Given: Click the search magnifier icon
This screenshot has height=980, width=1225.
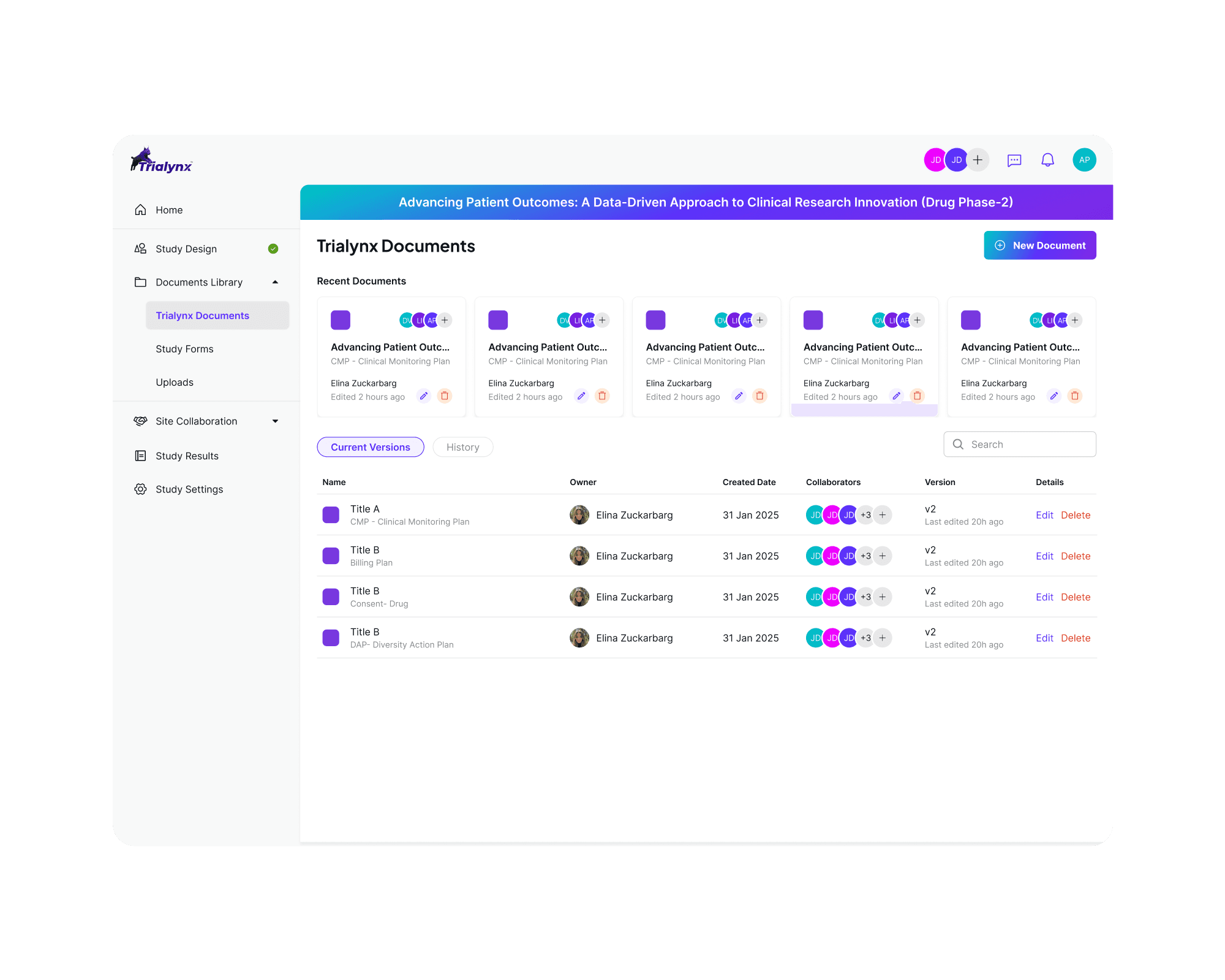Looking at the screenshot, I should [958, 445].
